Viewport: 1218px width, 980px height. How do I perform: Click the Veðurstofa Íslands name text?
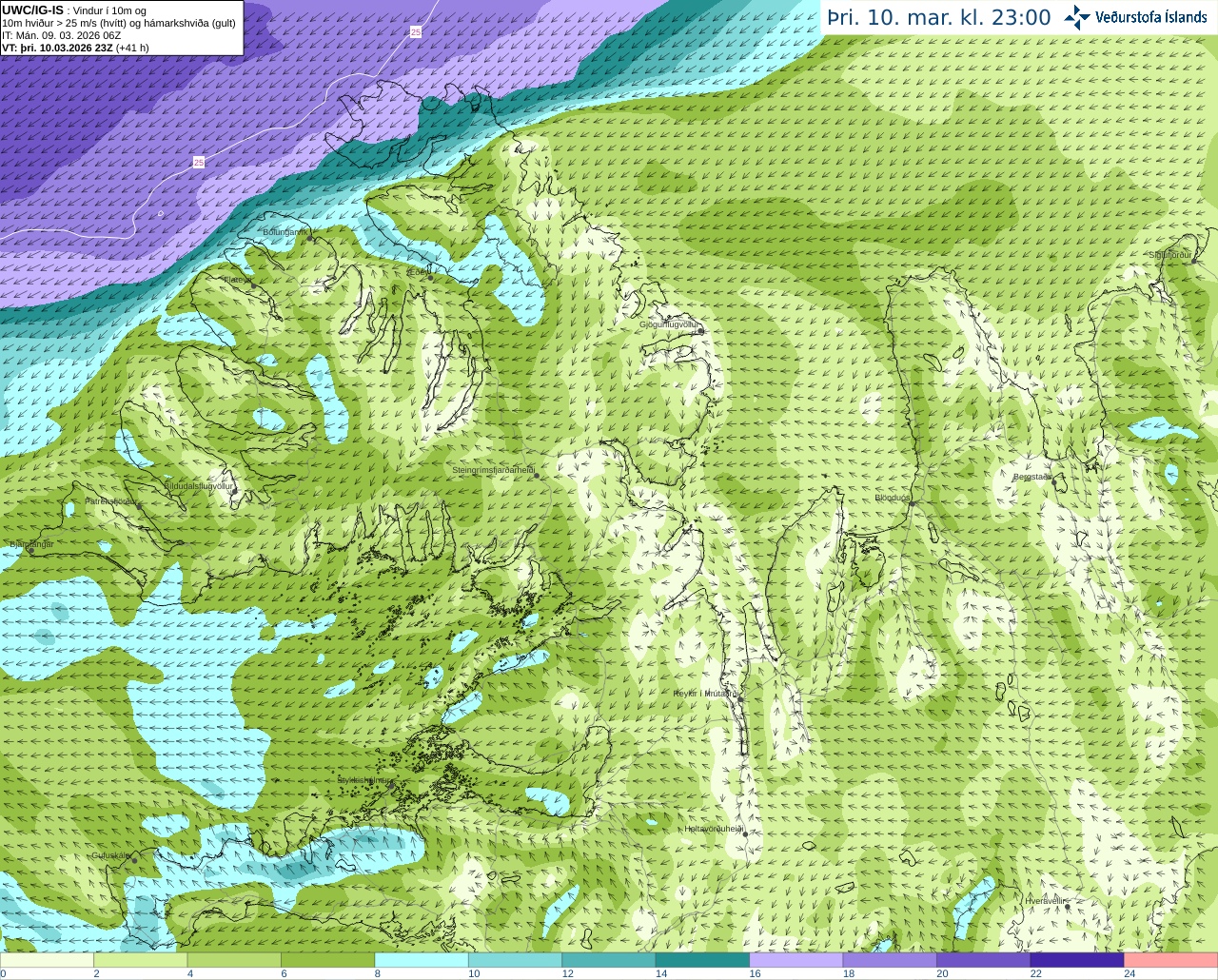(x=1150, y=17)
